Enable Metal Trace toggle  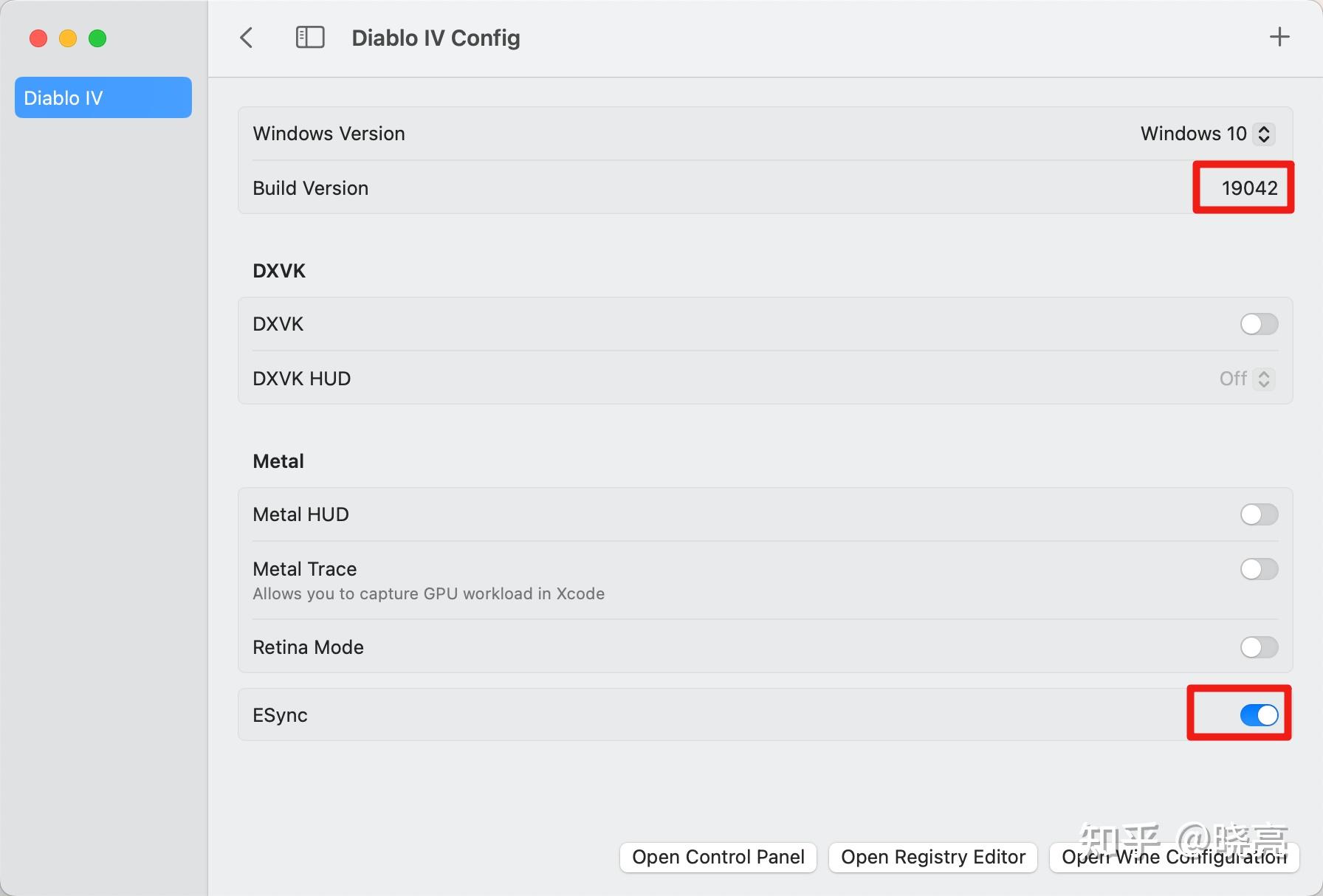[1259, 569]
